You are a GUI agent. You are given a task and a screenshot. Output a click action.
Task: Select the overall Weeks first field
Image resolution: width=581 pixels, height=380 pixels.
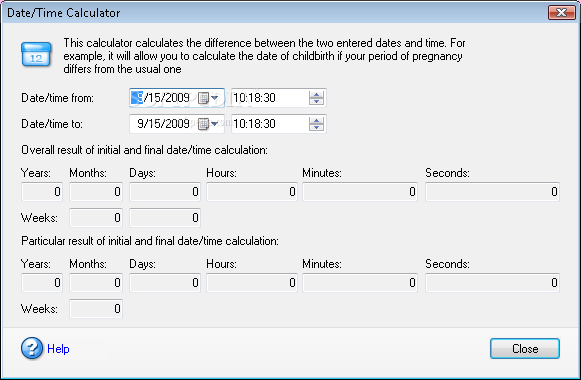(x=96, y=217)
